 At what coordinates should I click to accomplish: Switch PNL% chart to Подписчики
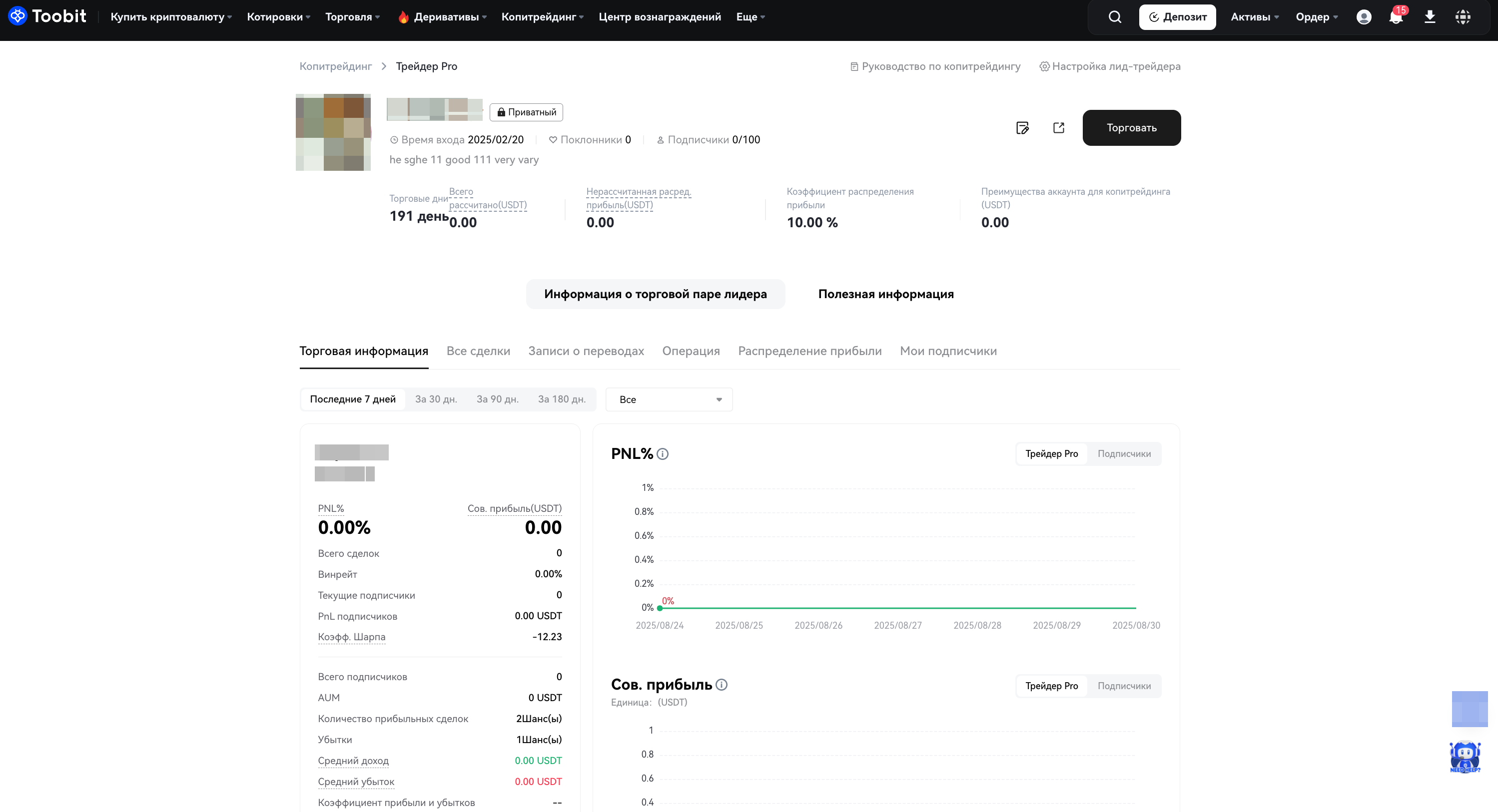point(1123,454)
